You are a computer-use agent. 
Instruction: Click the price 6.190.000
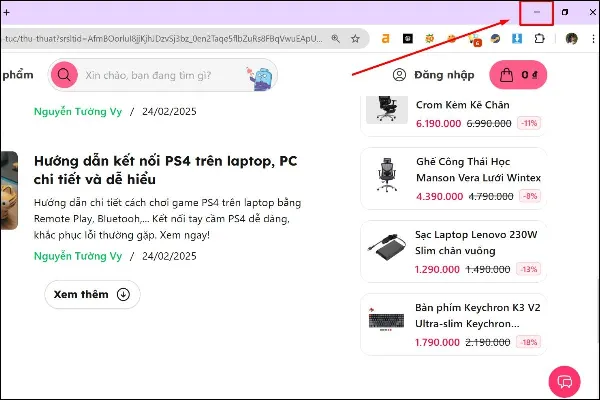(439, 123)
